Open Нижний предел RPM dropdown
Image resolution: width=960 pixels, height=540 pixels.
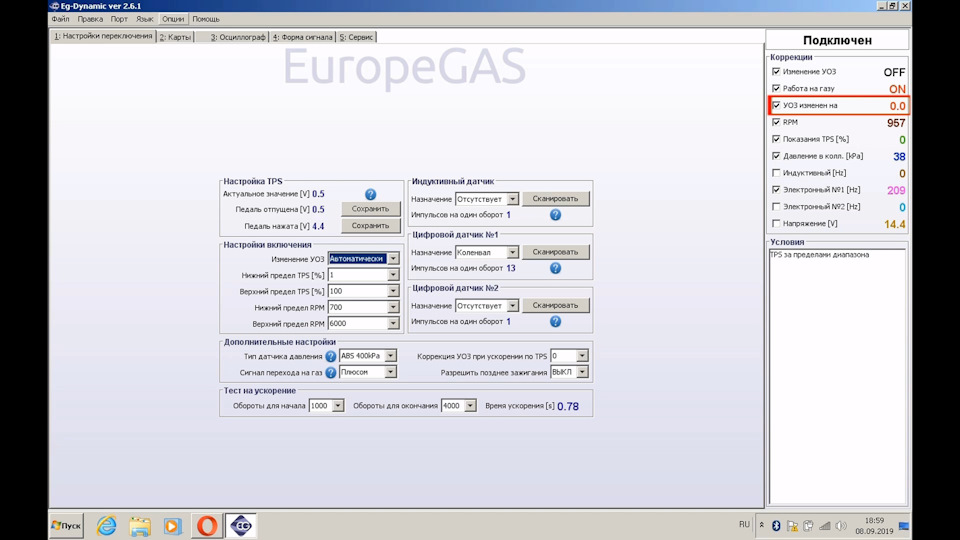[393, 307]
